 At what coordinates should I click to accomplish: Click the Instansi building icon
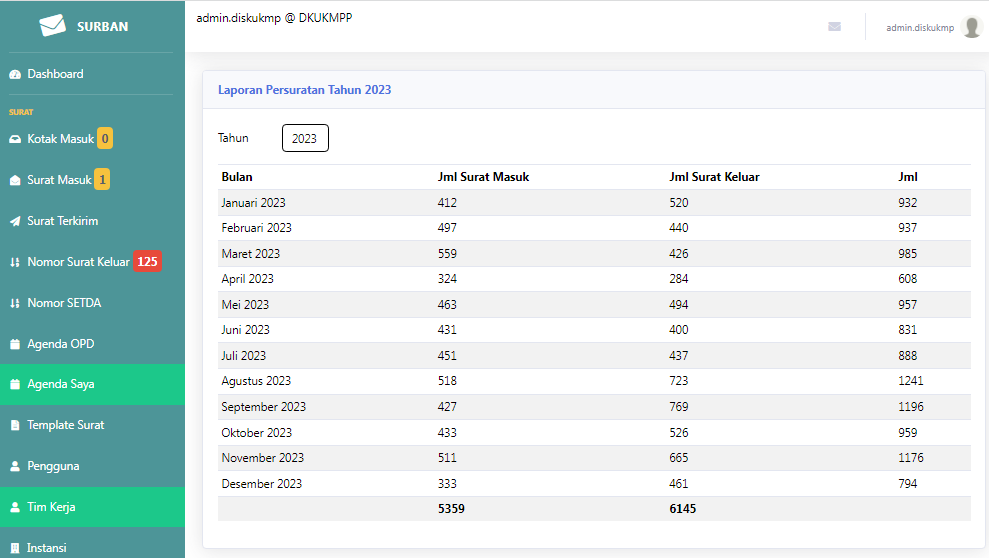[x=15, y=549]
